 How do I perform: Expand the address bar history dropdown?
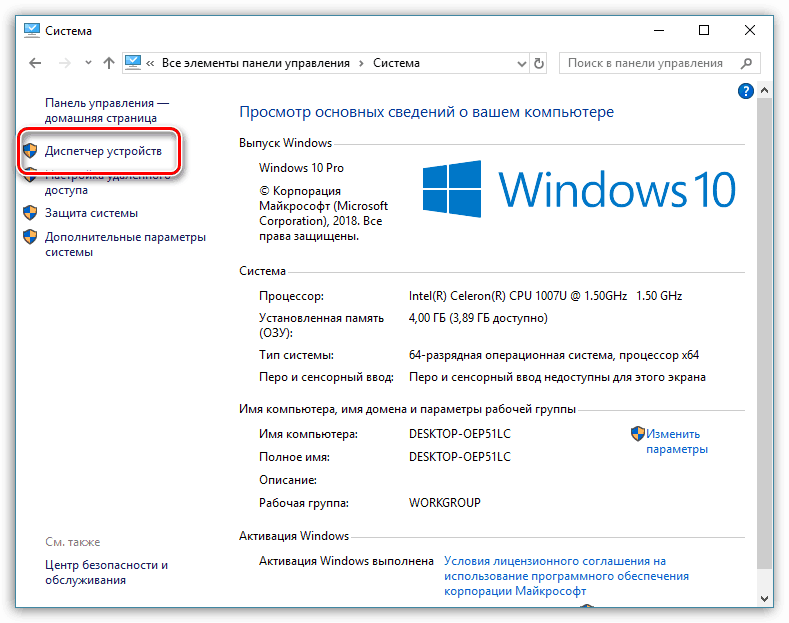coord(522,63)
